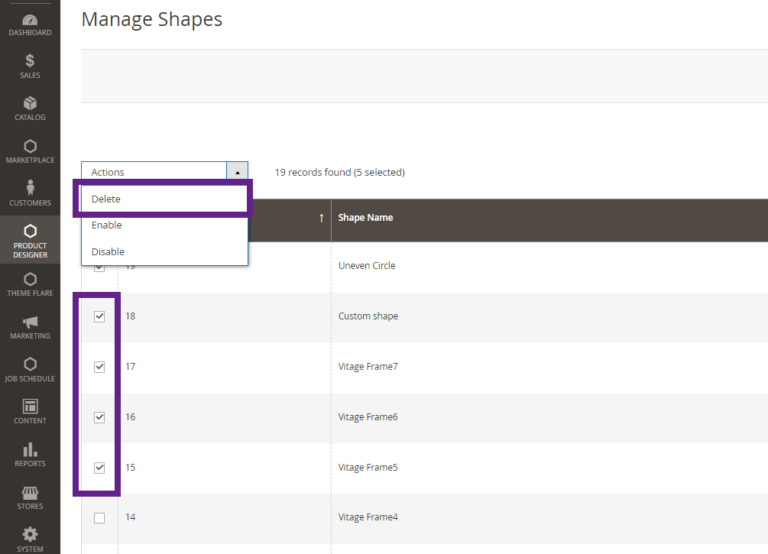Check the checkbox for row 14
Screen dimensions: 768x554
[x=99, y=518]
